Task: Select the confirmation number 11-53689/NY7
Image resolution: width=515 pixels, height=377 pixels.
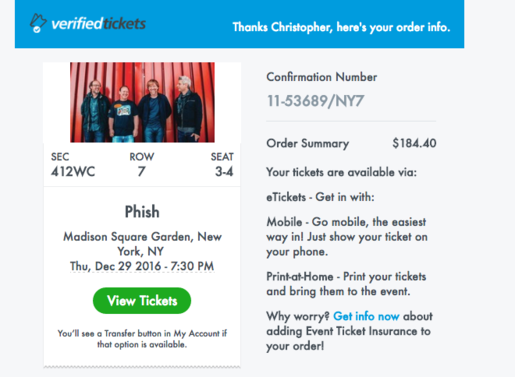Action: click(x=315, y=101)
